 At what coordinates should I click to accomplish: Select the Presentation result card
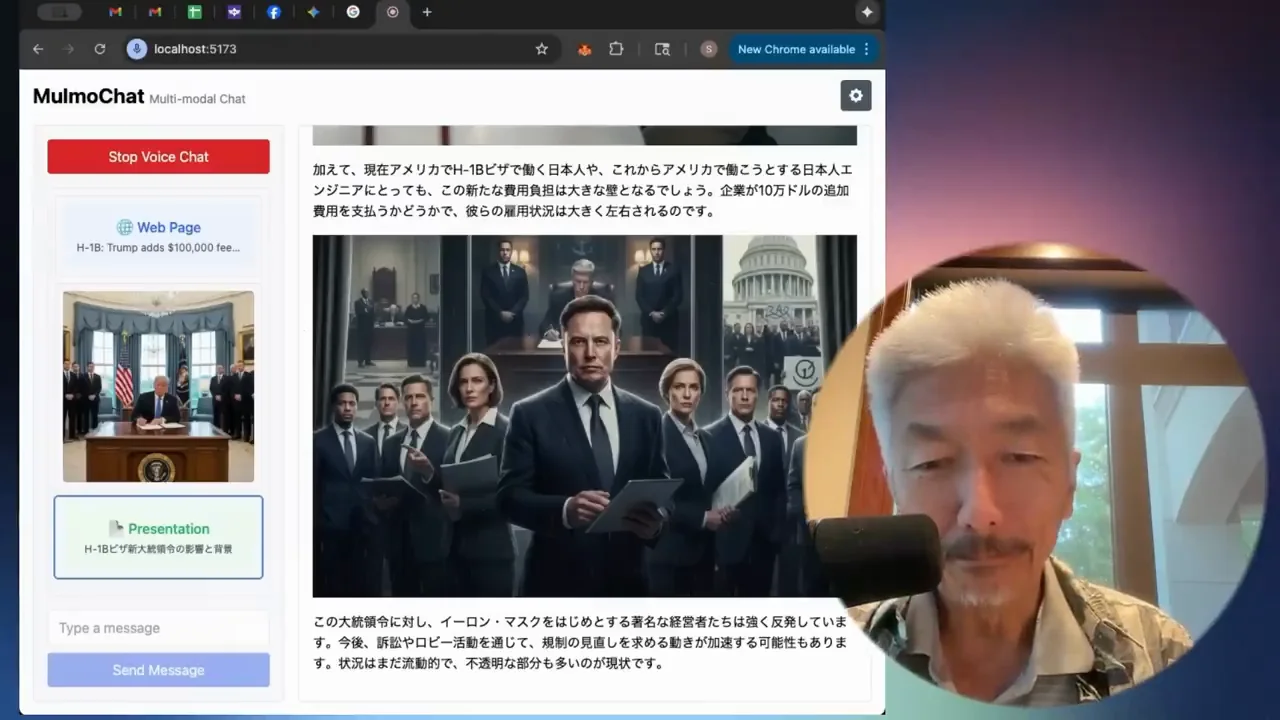point(158,537)
